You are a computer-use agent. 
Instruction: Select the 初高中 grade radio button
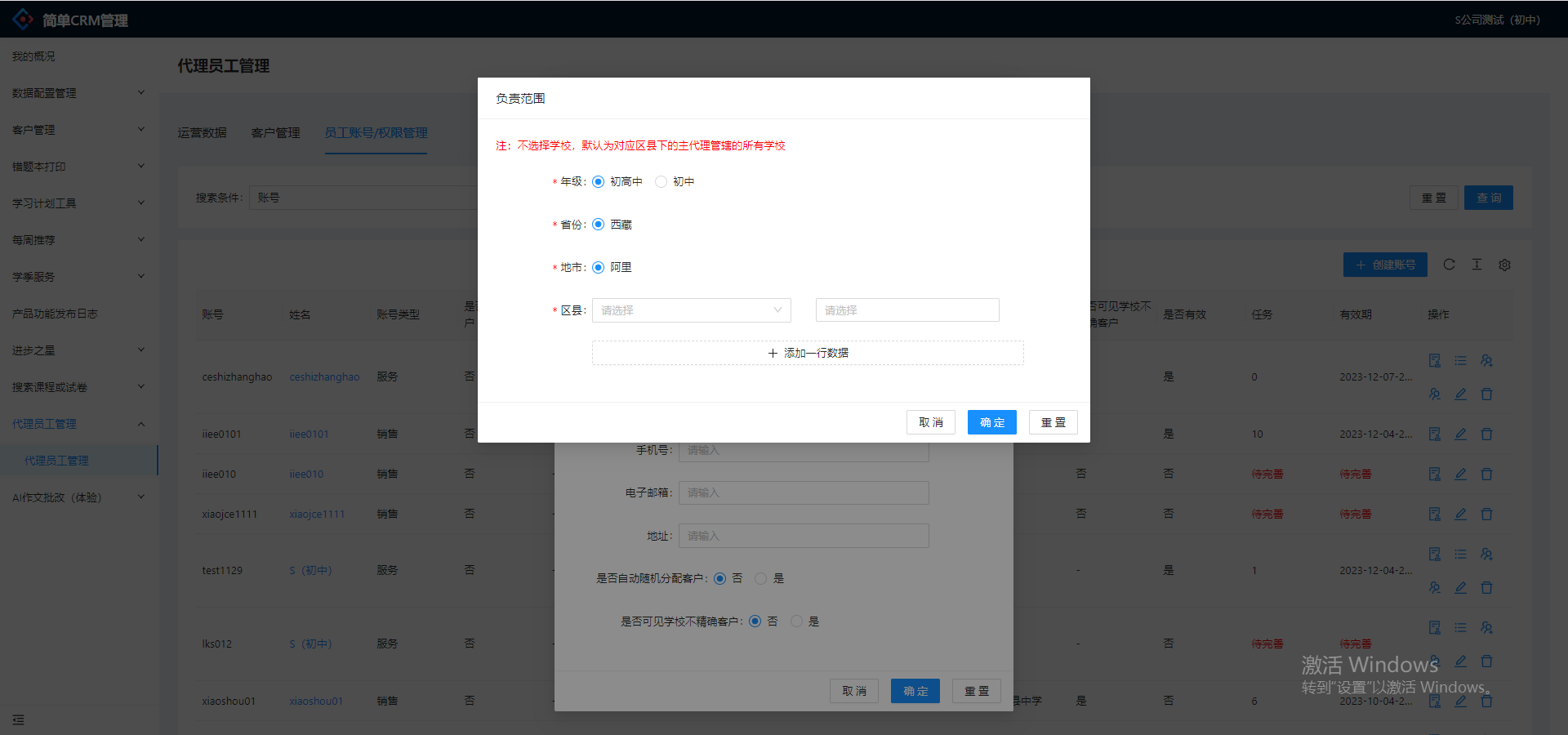(x=599, y=181)
